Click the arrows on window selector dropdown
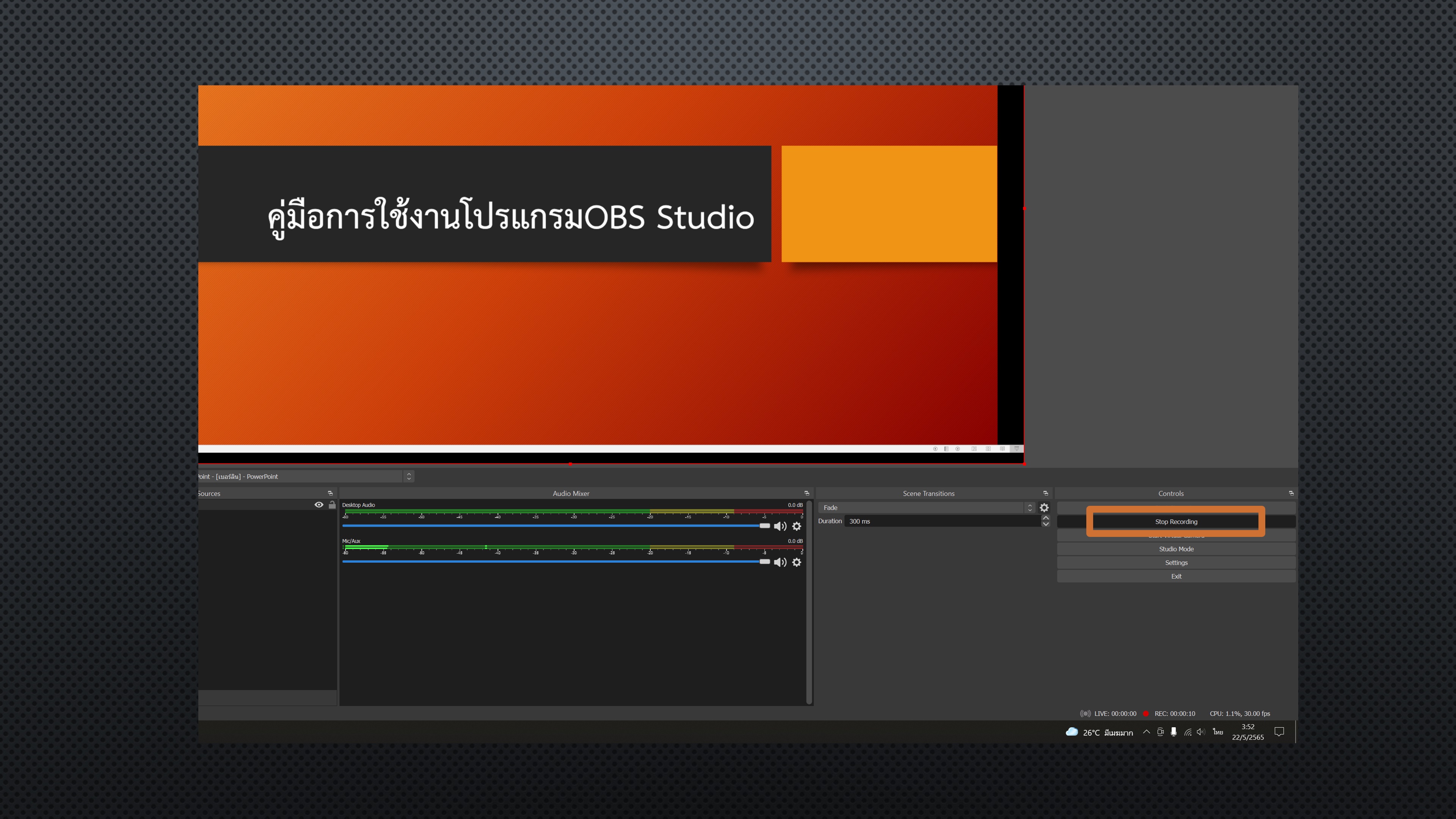The width and height of the screenshot is (1456, 819). click(x=409, y=477)
